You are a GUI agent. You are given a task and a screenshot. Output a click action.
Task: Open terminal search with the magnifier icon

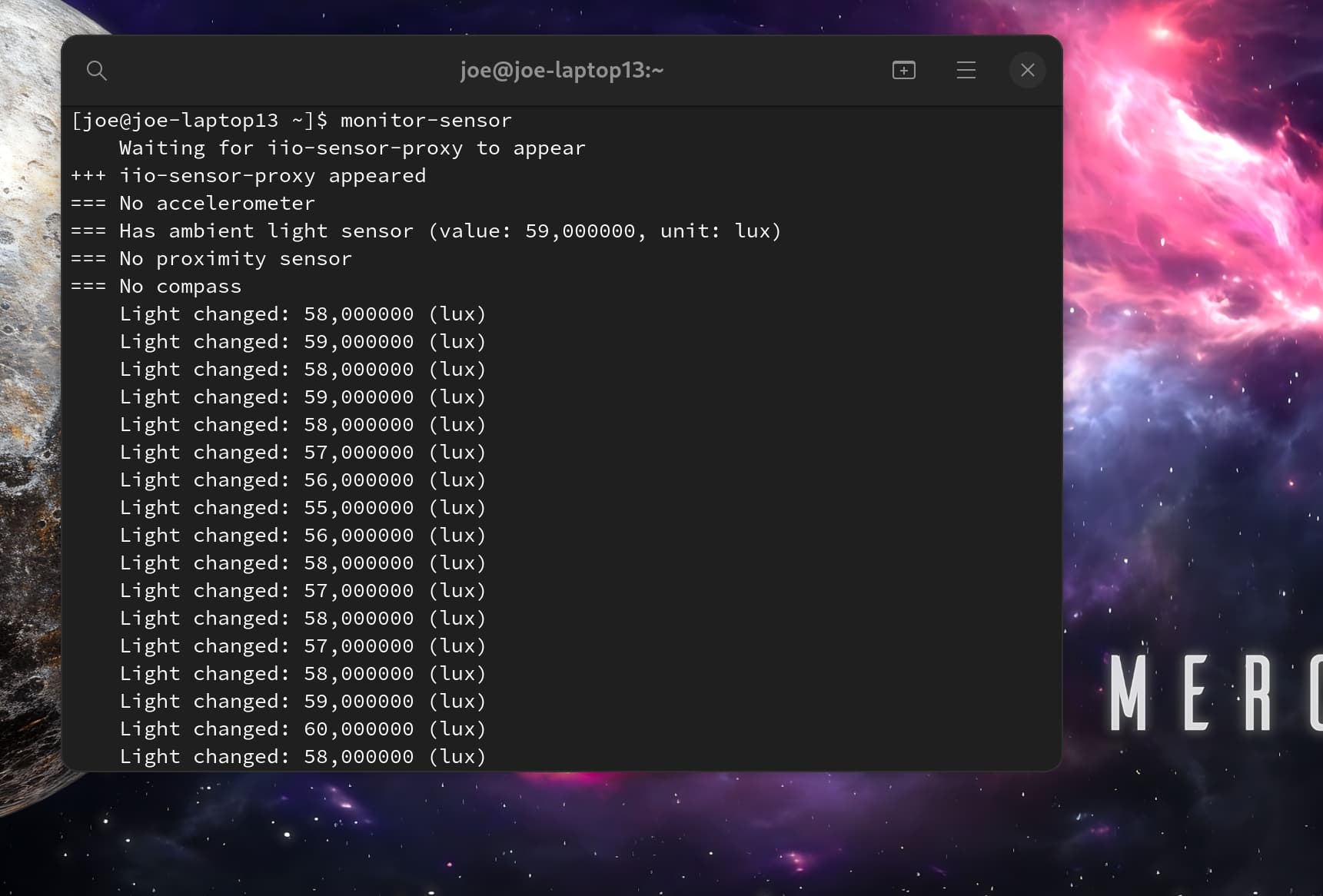pos(96,71)
